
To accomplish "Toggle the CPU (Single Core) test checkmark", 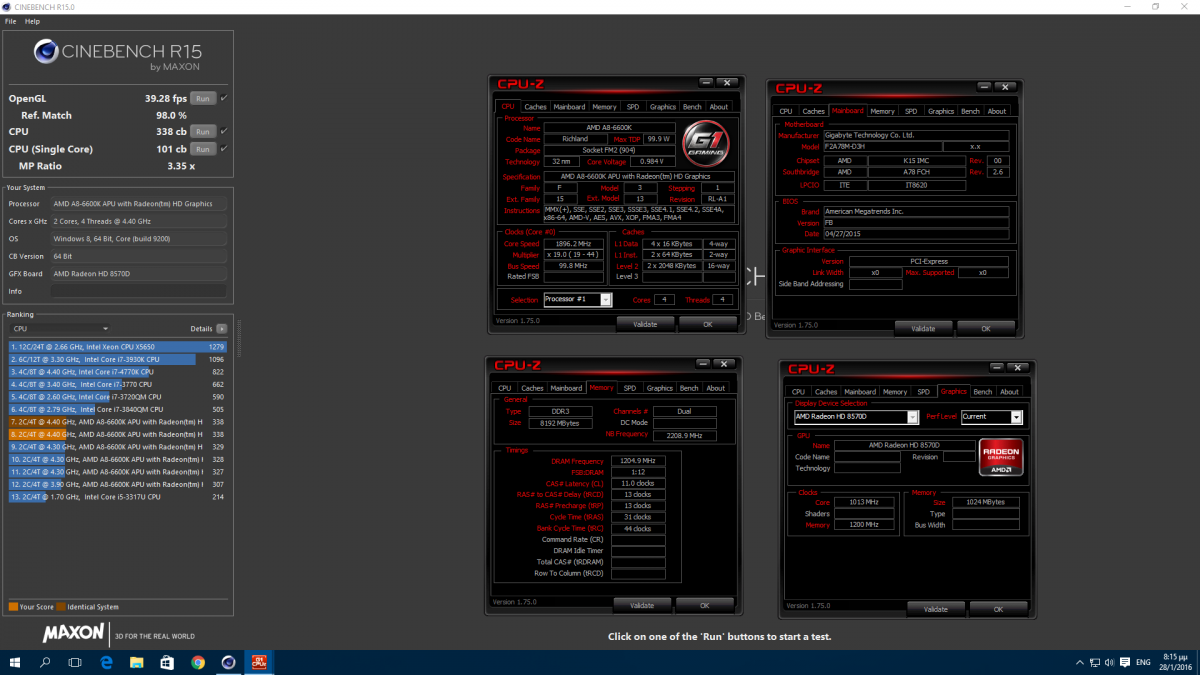I will 224,149.
